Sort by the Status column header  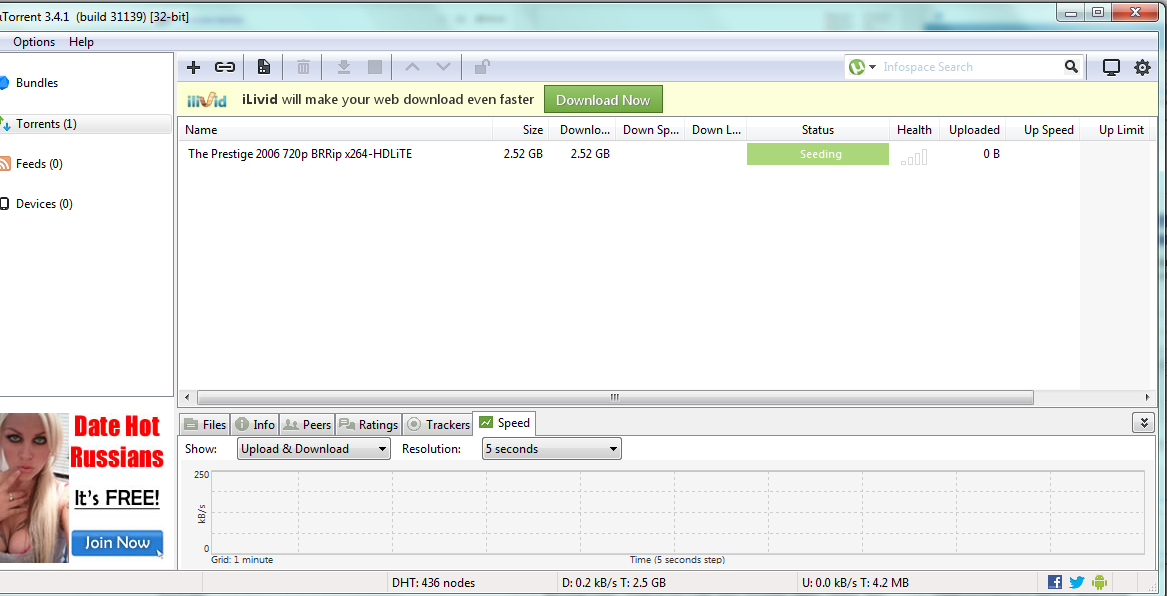[x=817, y=129]
